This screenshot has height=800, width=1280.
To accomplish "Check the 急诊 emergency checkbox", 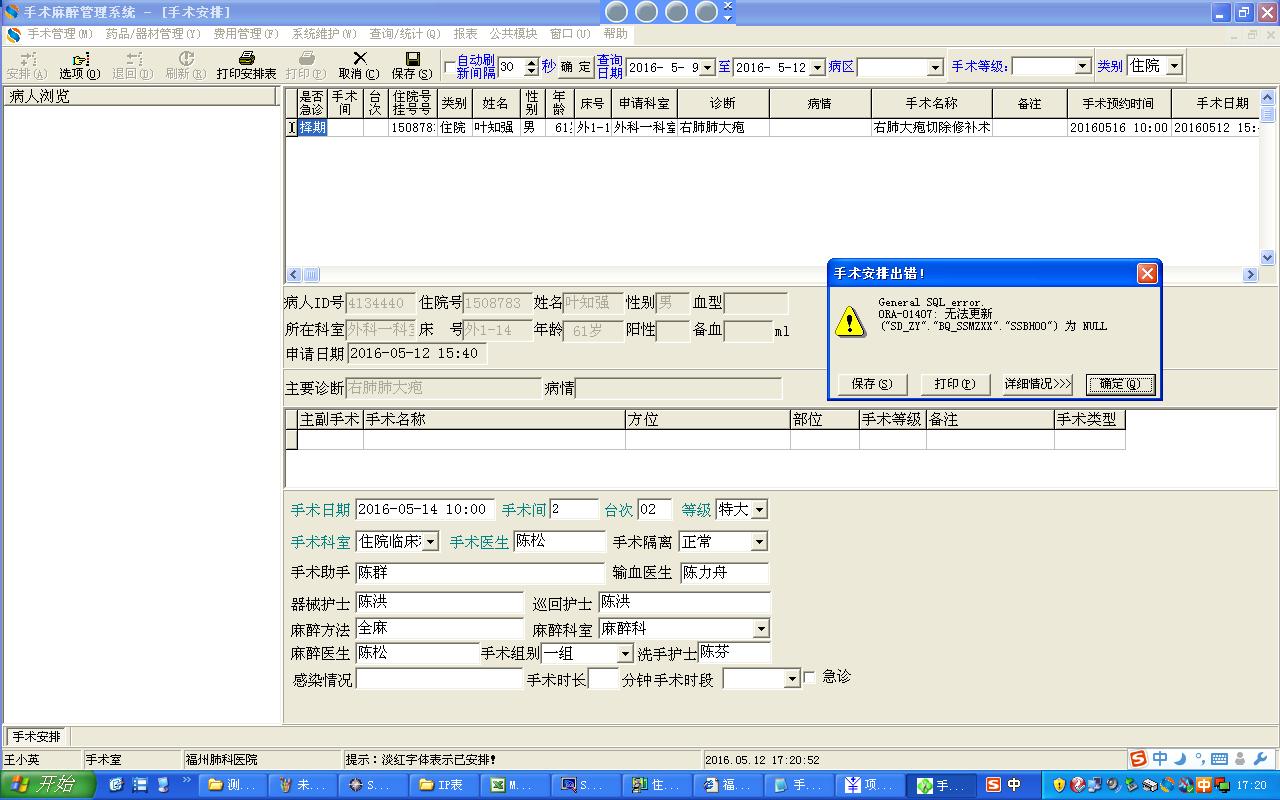I will (x=809, y=677).
